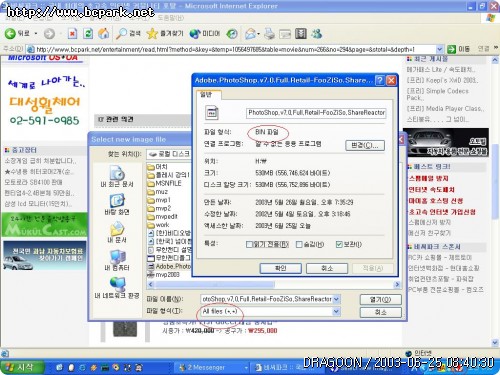500x375 pixels.
Task: Open the 마이홈 호스팅 신청 link
Action: coord(436,201)
